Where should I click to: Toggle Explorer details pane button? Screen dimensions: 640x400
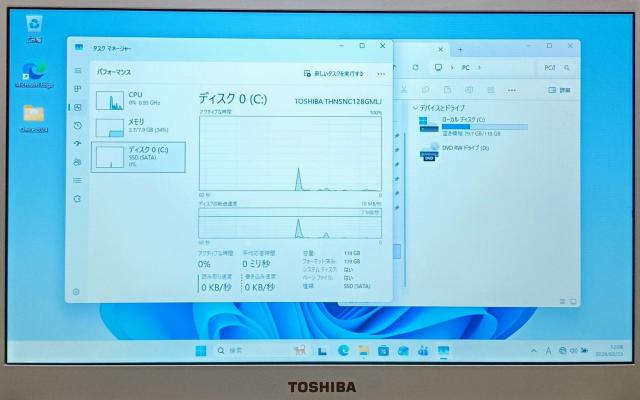coord(559,90)
